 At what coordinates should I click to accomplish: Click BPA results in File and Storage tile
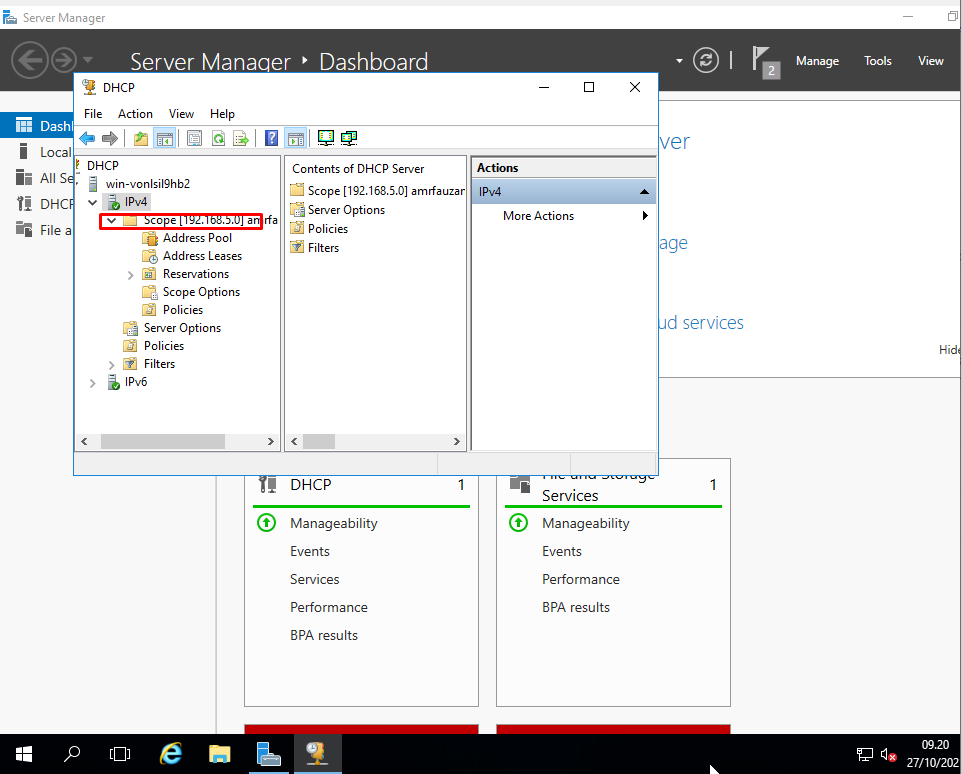[576, 607]
